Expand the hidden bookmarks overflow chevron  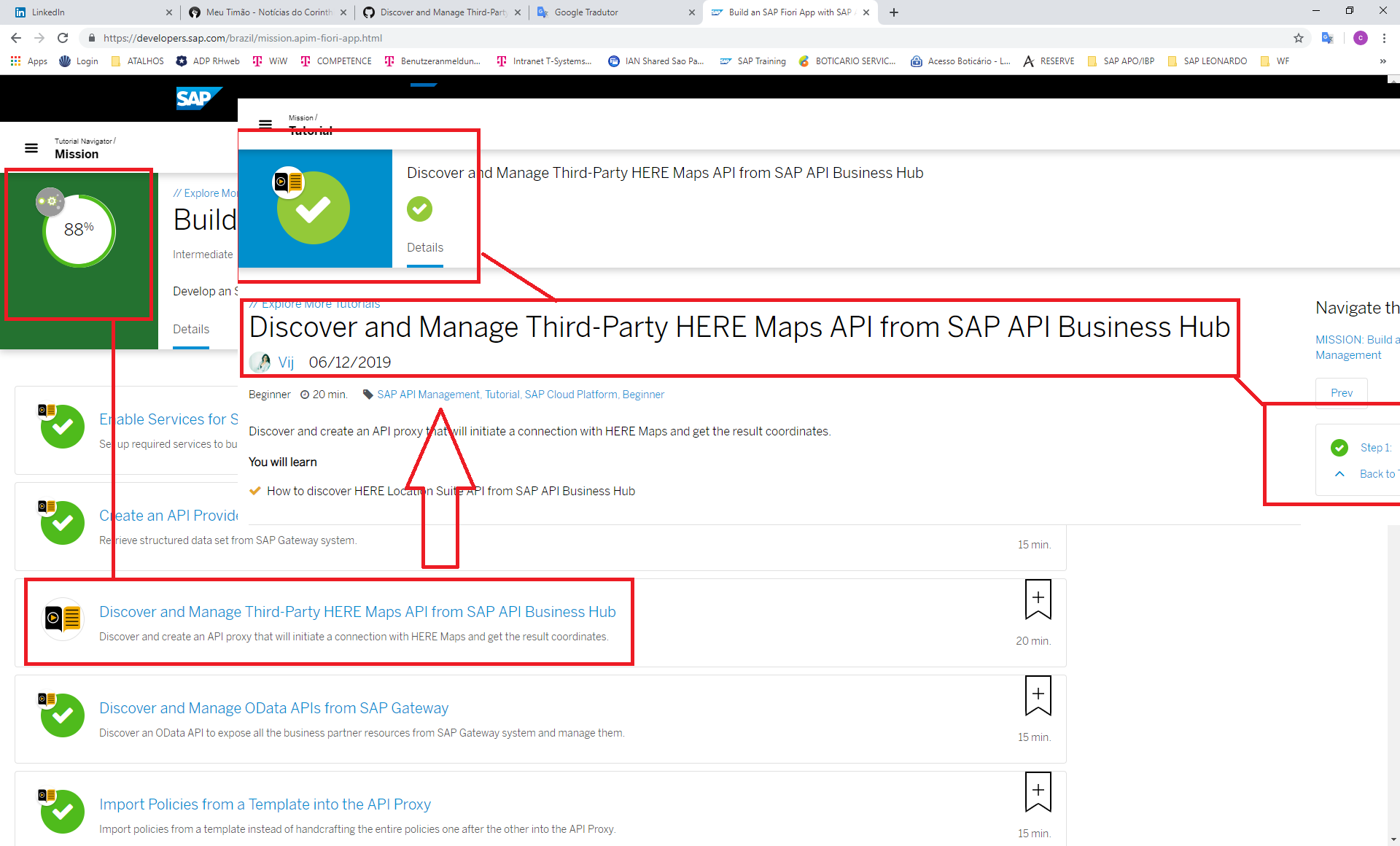(1383, 61)
